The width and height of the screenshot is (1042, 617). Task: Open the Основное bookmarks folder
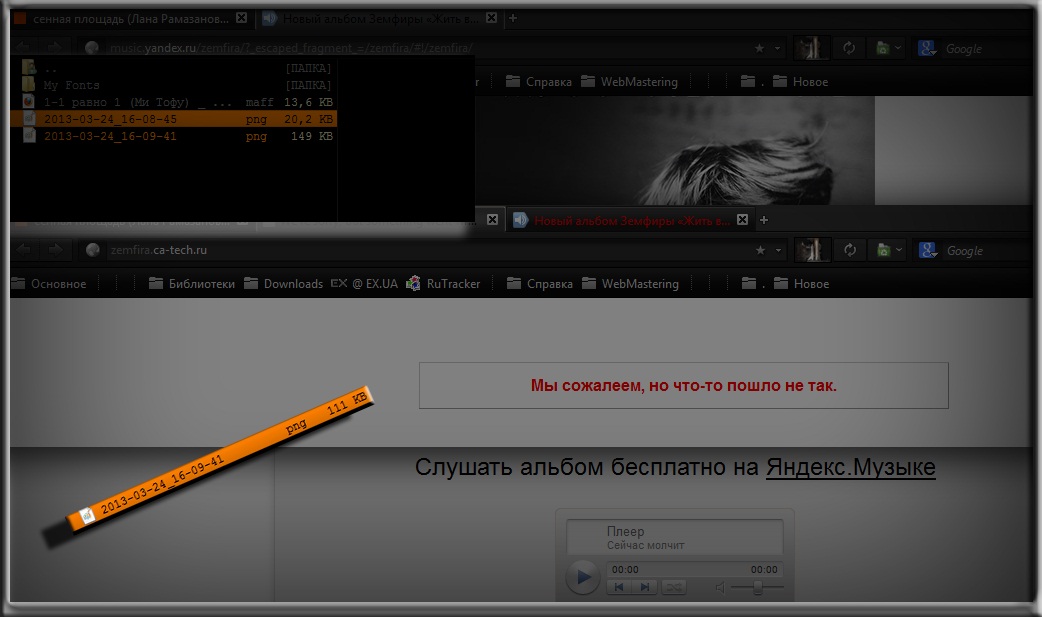(x=49, y=284)
